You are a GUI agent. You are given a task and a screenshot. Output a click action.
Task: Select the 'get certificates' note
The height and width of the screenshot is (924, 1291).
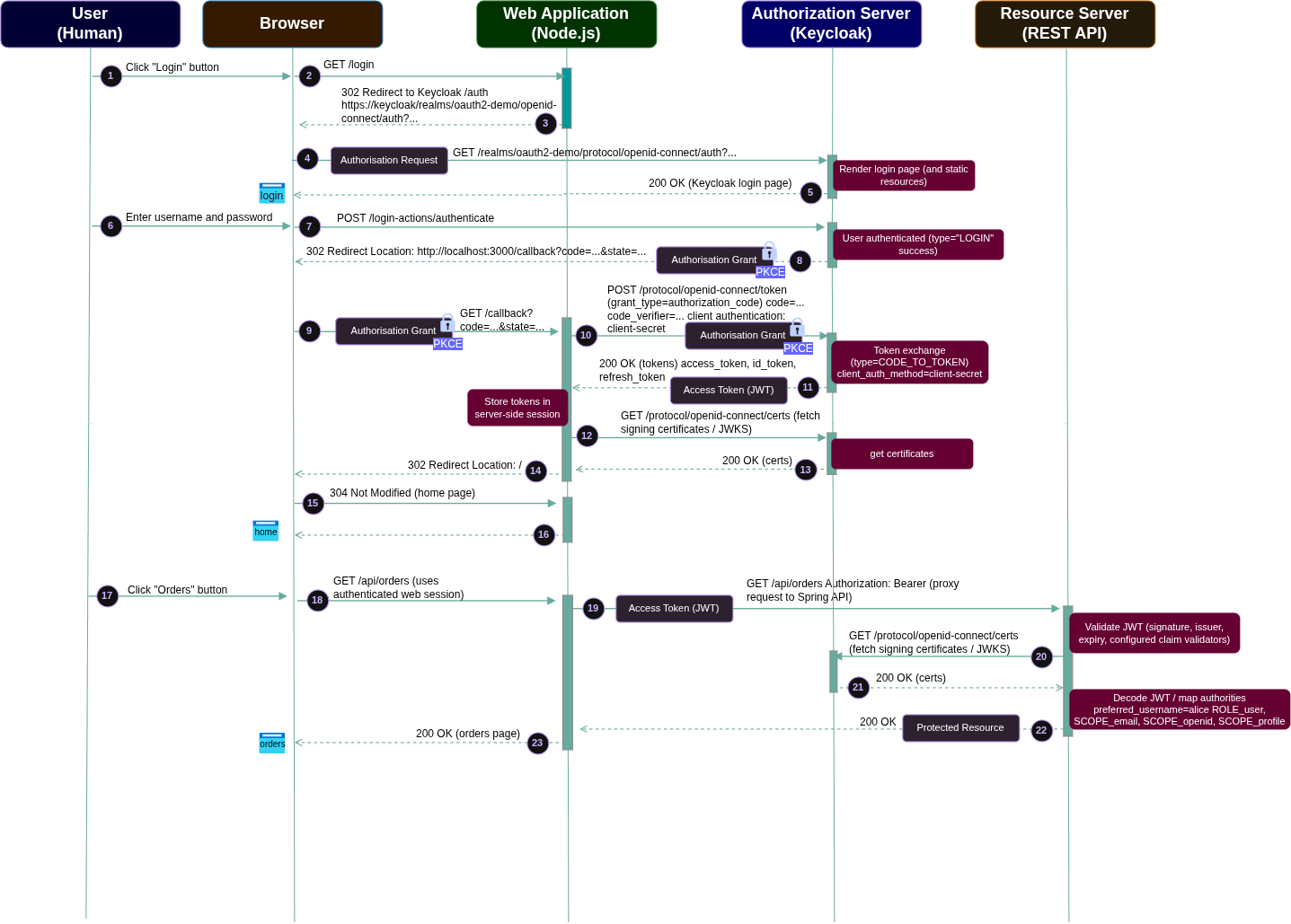point(902,453)
